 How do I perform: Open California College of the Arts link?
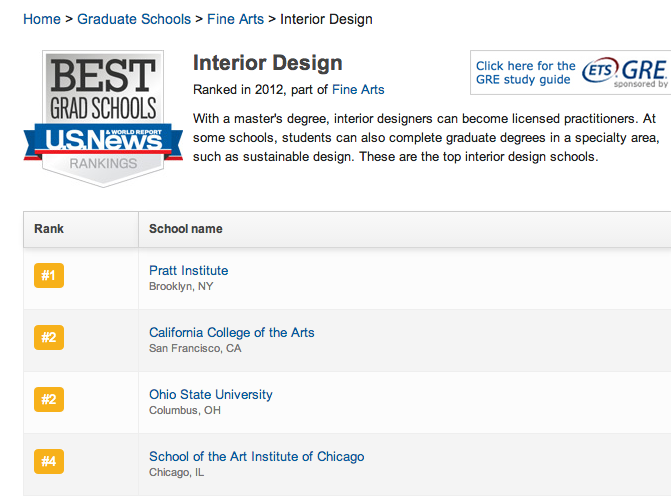click(232, 333)
